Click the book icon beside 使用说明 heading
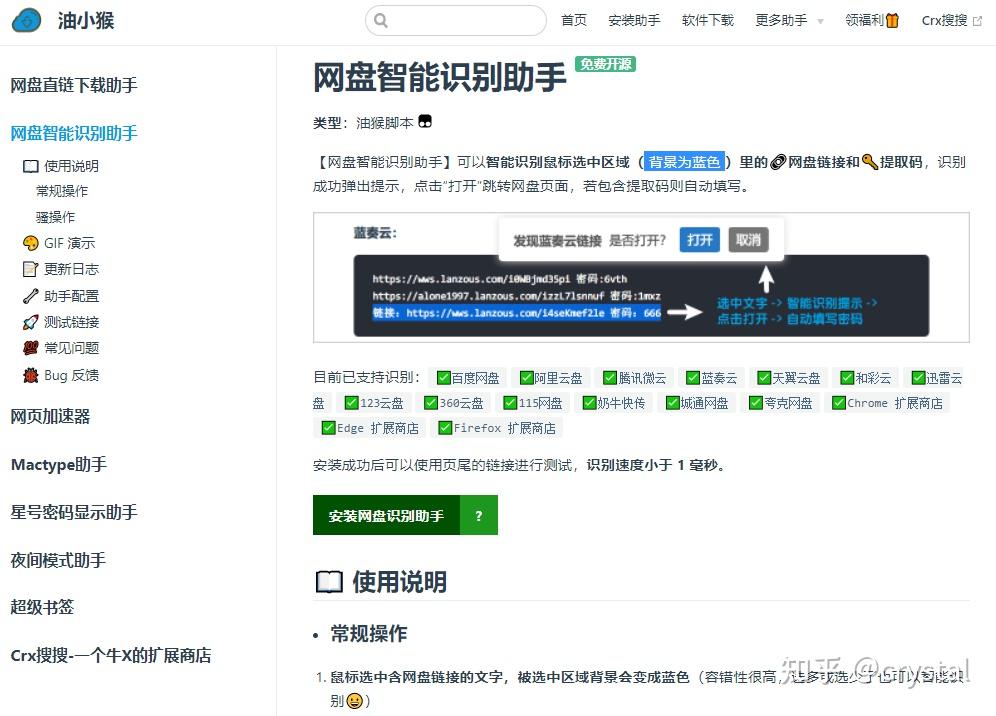The height and width of the screenshot is (716, 996). click(327, 581)
